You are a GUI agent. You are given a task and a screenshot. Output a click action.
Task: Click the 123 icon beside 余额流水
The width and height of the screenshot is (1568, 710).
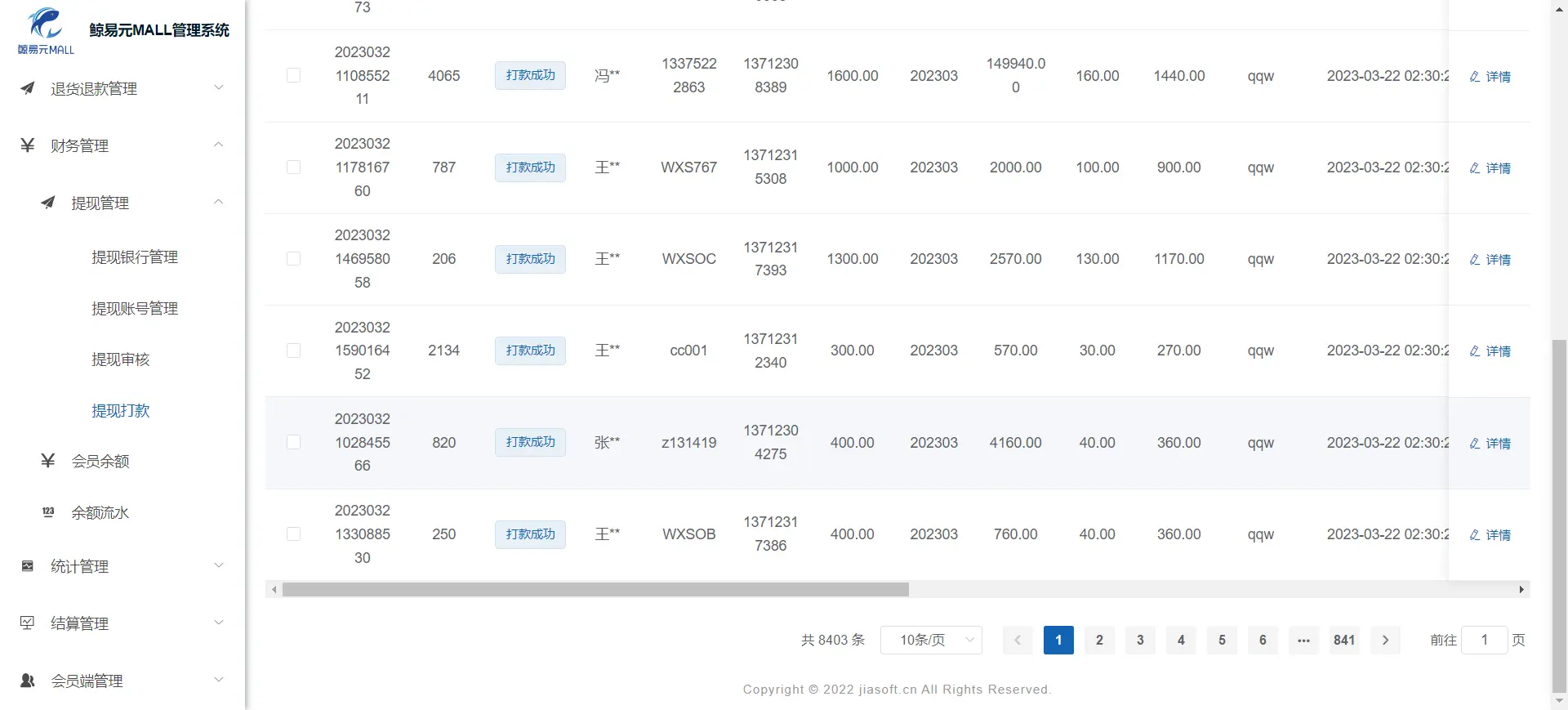(x=48, y=512)
